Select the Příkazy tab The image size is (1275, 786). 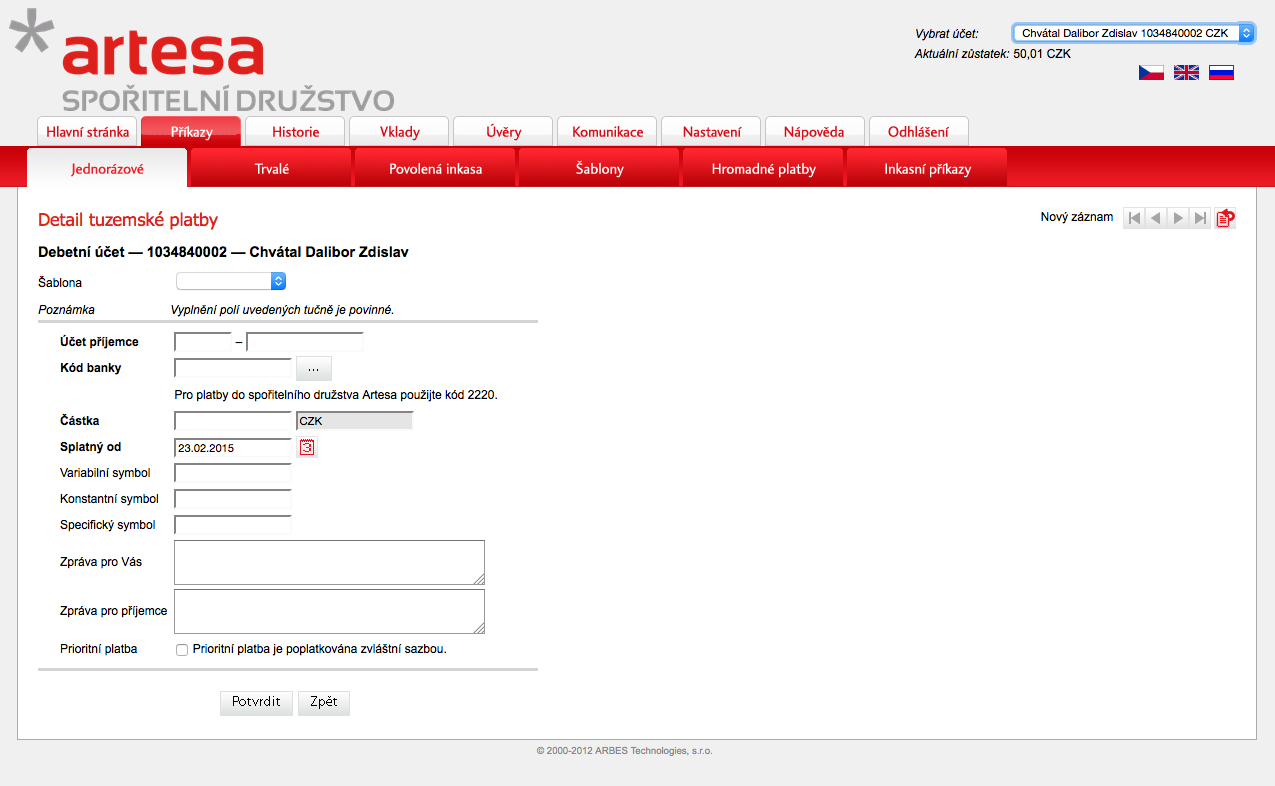pos(191,132)
